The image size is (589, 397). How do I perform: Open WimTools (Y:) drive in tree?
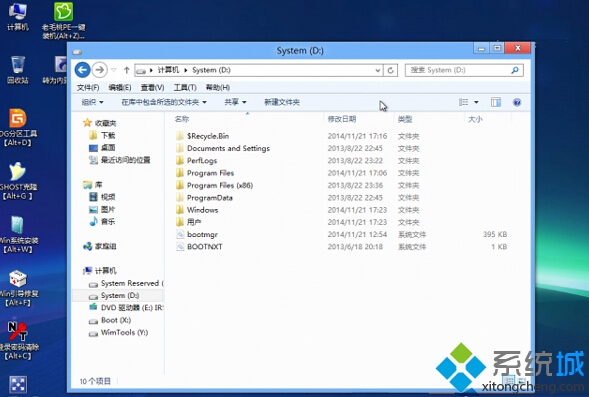point(124,333)
